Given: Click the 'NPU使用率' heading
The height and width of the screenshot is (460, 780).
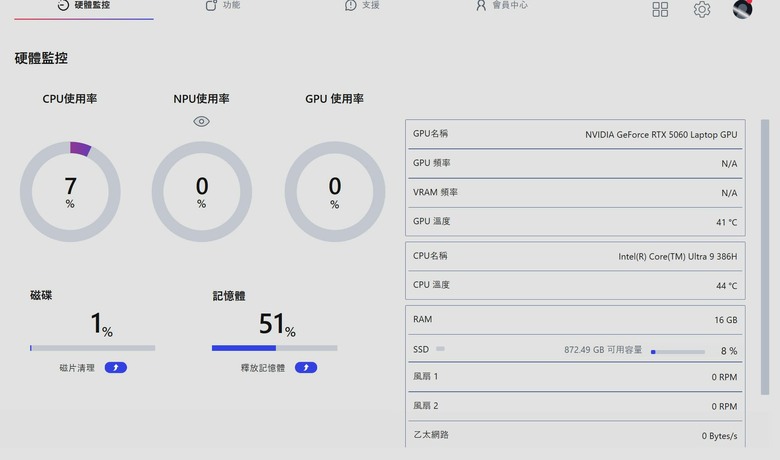Looking at the screenshot, I should (x=201, y=98).
